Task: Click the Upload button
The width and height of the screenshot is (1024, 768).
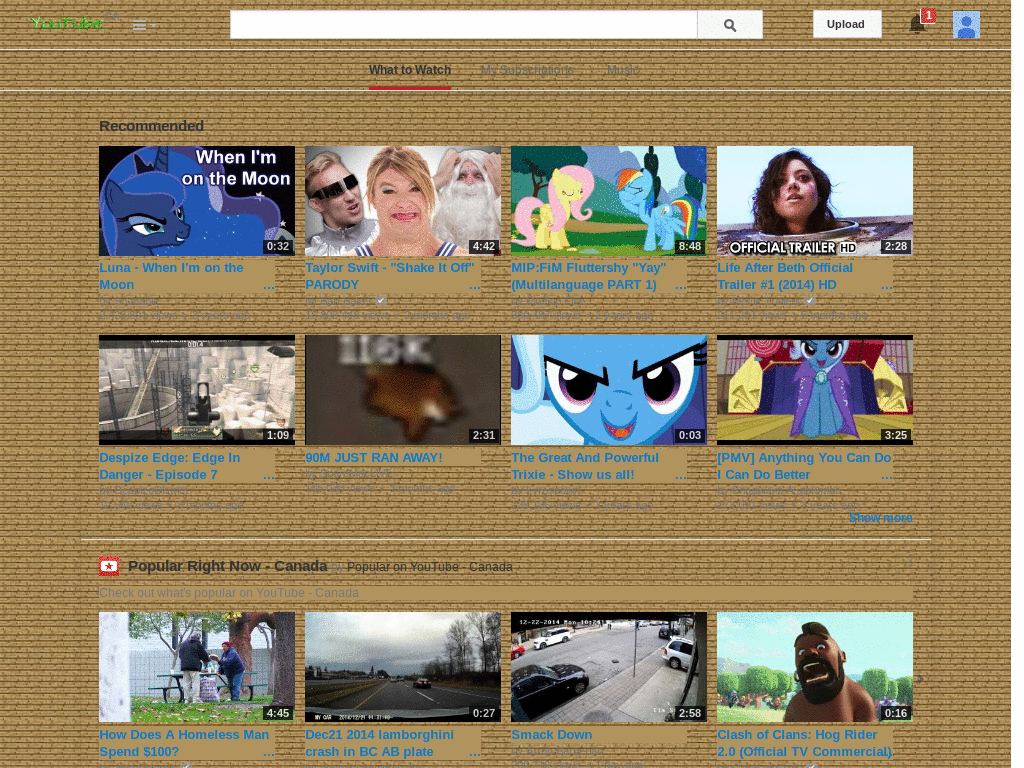Action: 846,24
